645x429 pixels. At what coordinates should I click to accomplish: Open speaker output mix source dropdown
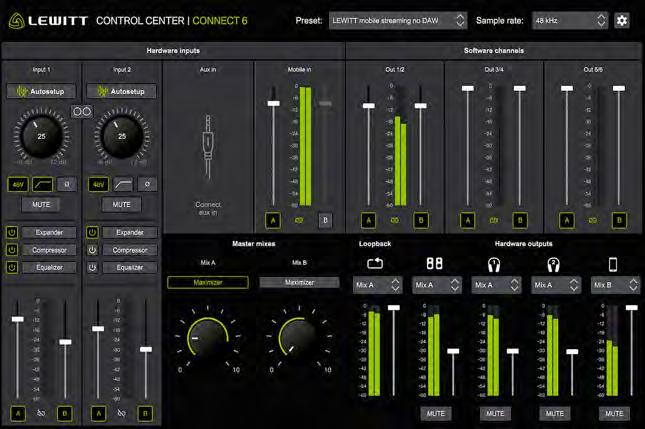coord(436,285)
